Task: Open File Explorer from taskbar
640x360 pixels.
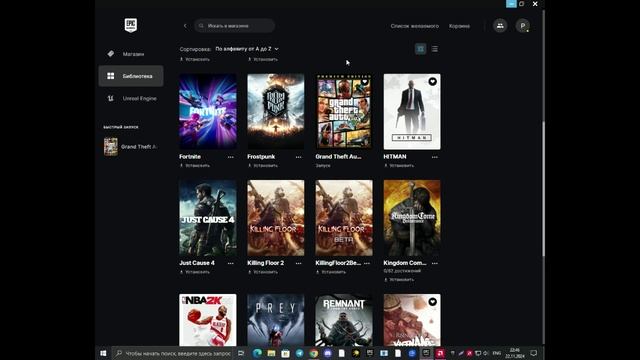Action: [271, 353]
